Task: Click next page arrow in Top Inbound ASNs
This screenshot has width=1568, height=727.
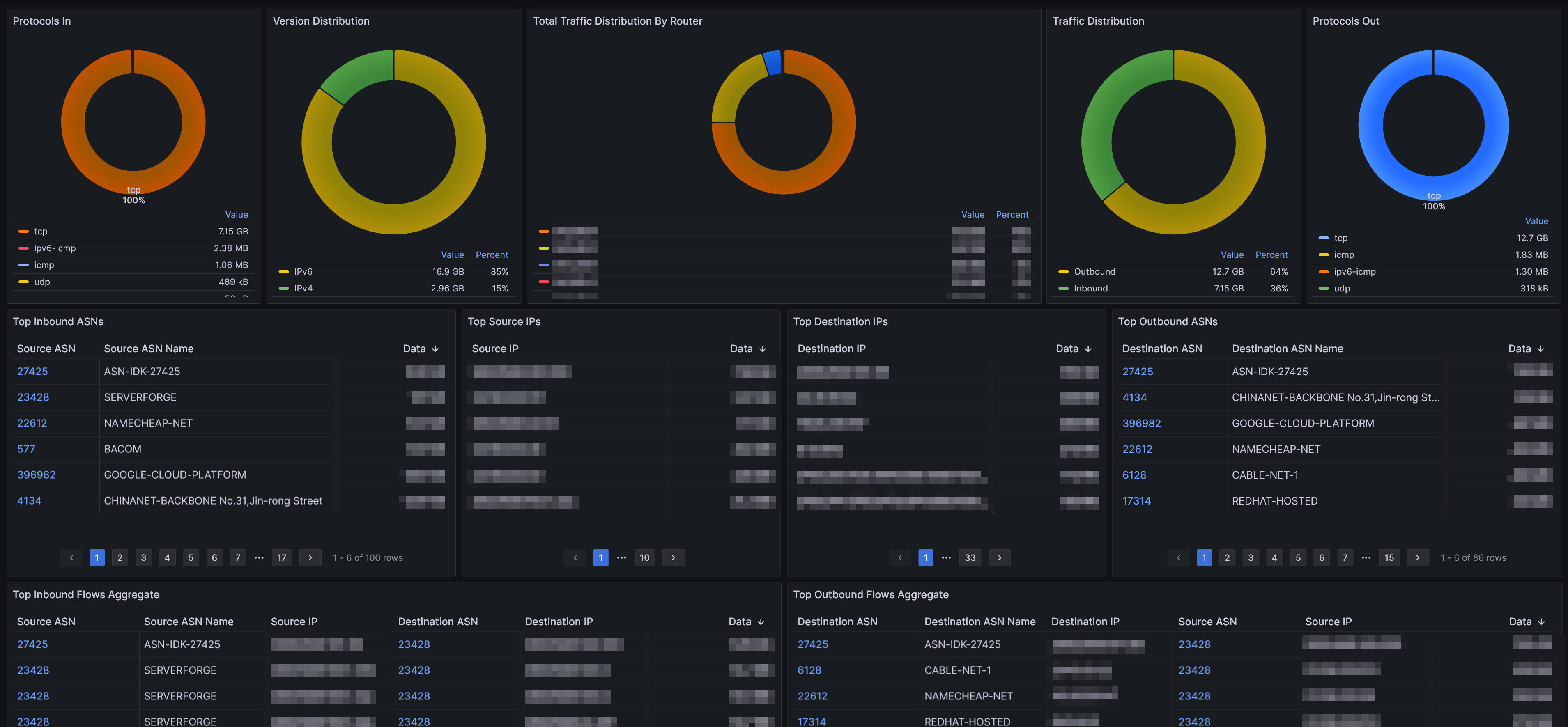Action: [x=310, y=557]
